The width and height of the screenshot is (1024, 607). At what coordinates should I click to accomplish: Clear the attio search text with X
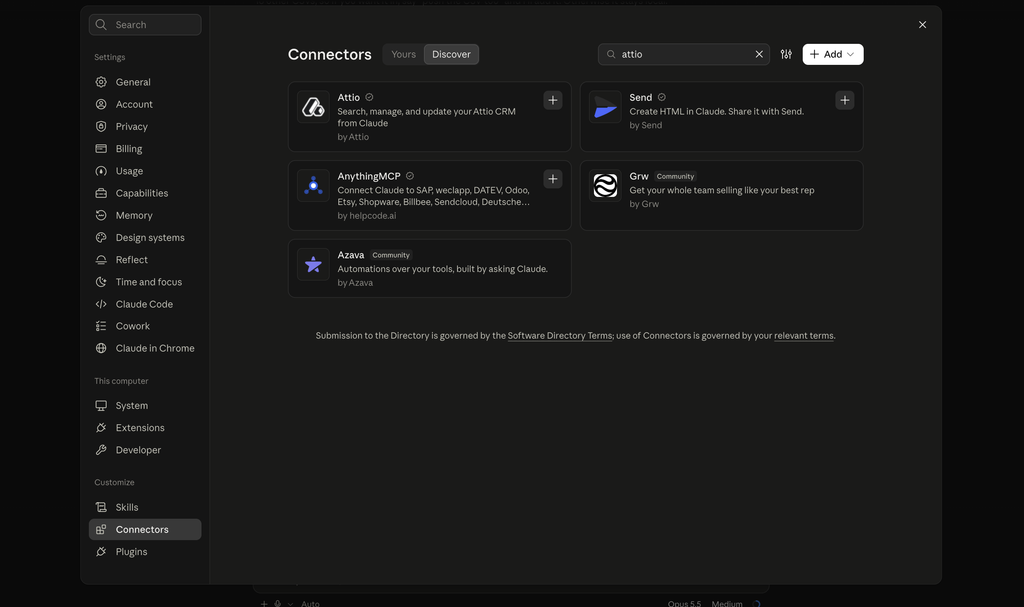click(x=759, y=54)
